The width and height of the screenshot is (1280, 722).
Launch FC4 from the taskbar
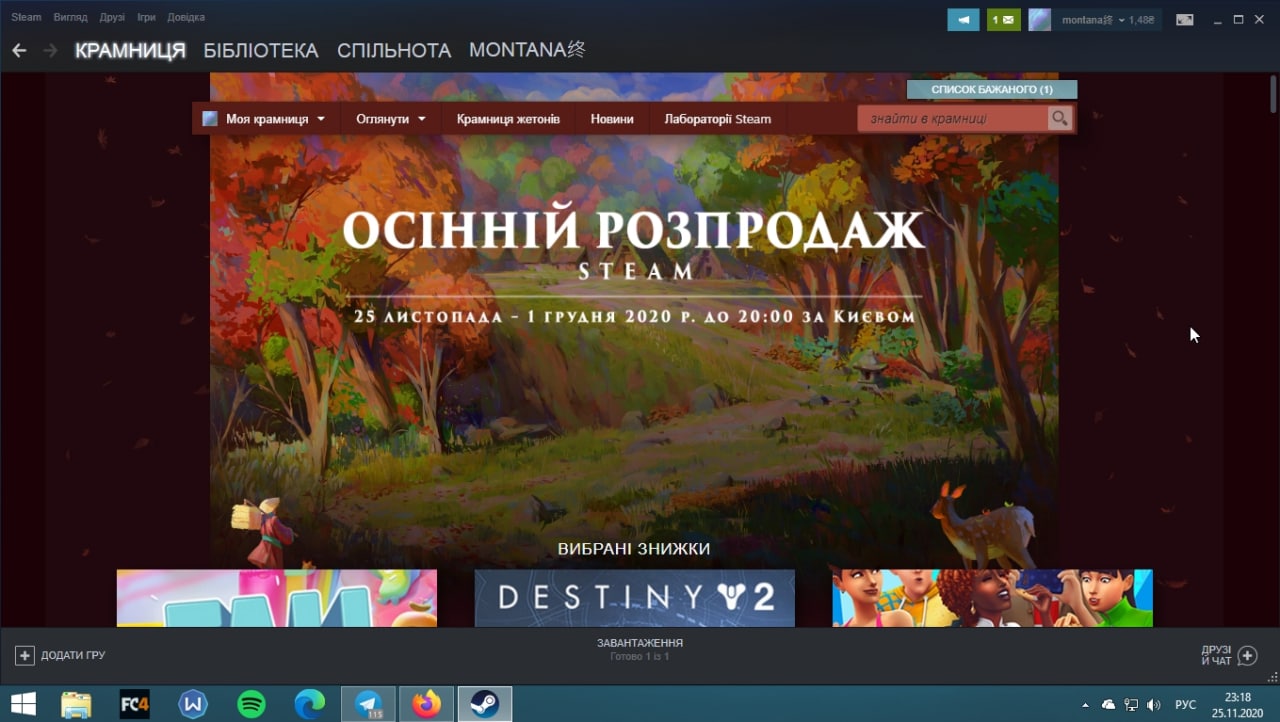[135, 704]
